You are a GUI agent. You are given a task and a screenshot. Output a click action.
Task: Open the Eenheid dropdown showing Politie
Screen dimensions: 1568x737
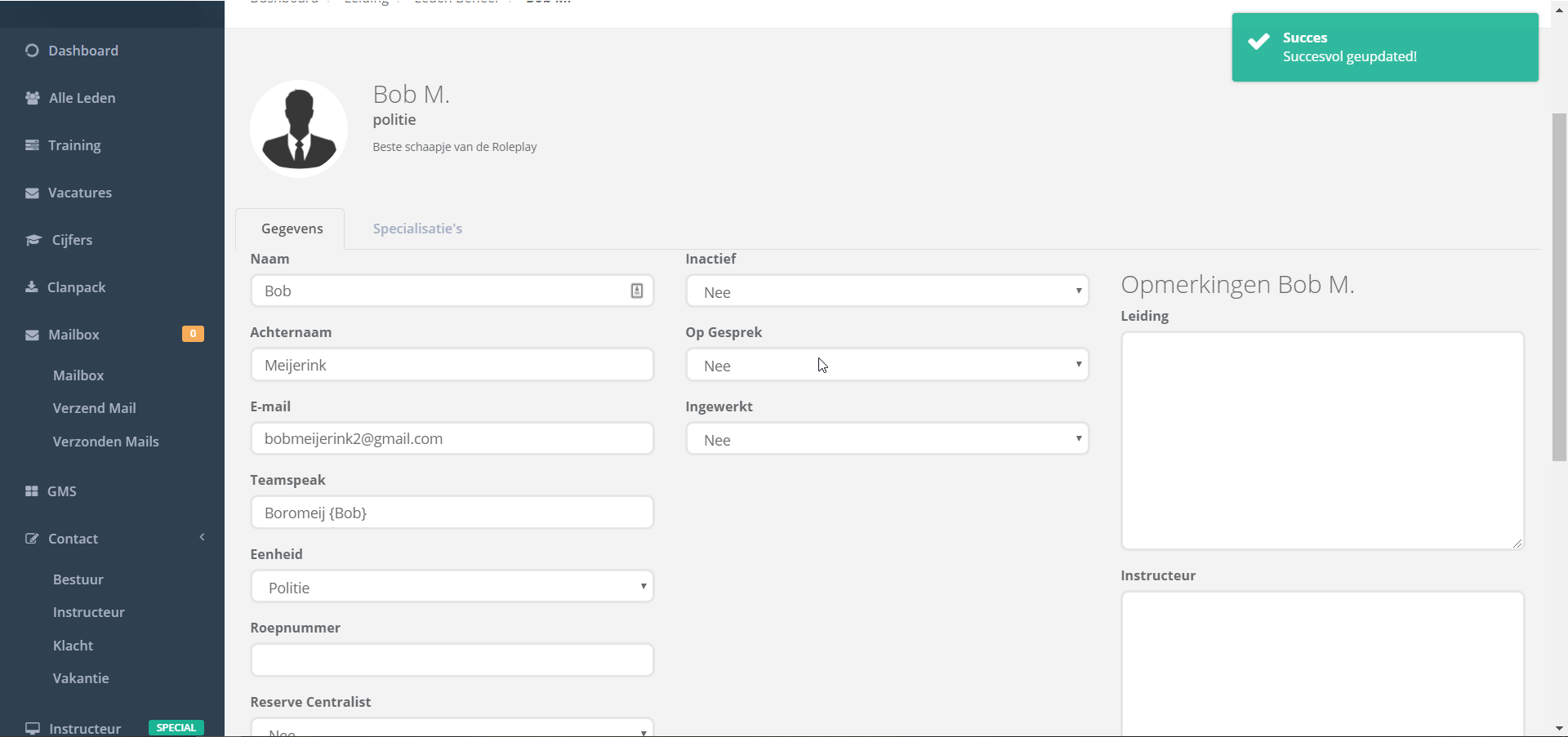(x=452, y=587)
